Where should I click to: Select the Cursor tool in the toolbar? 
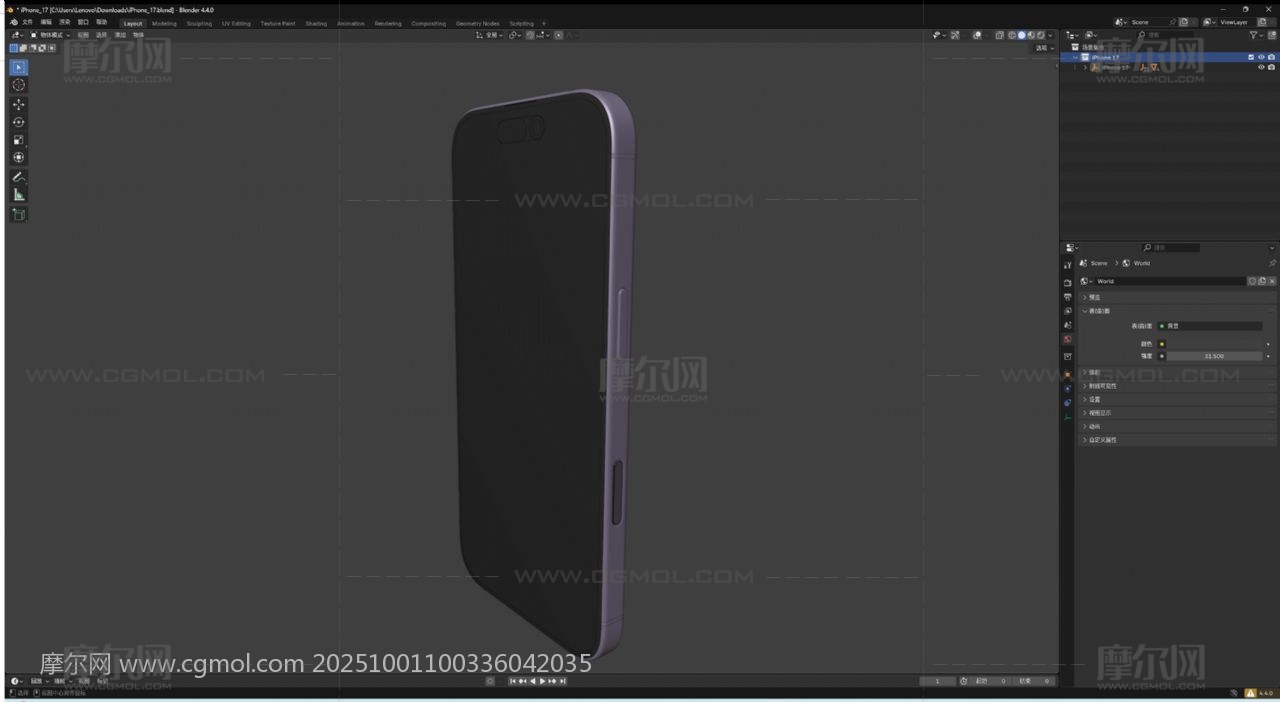point(19,85)
